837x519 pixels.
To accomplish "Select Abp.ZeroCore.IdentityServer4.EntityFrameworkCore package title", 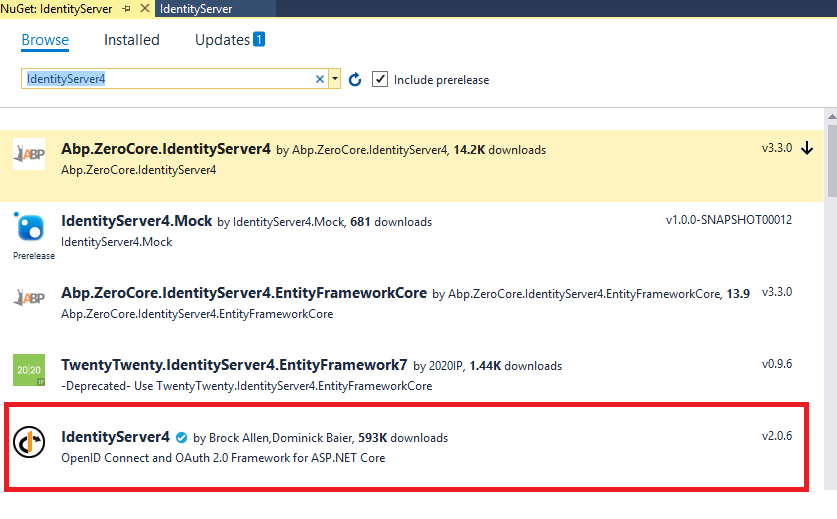I will coord(244,293).
